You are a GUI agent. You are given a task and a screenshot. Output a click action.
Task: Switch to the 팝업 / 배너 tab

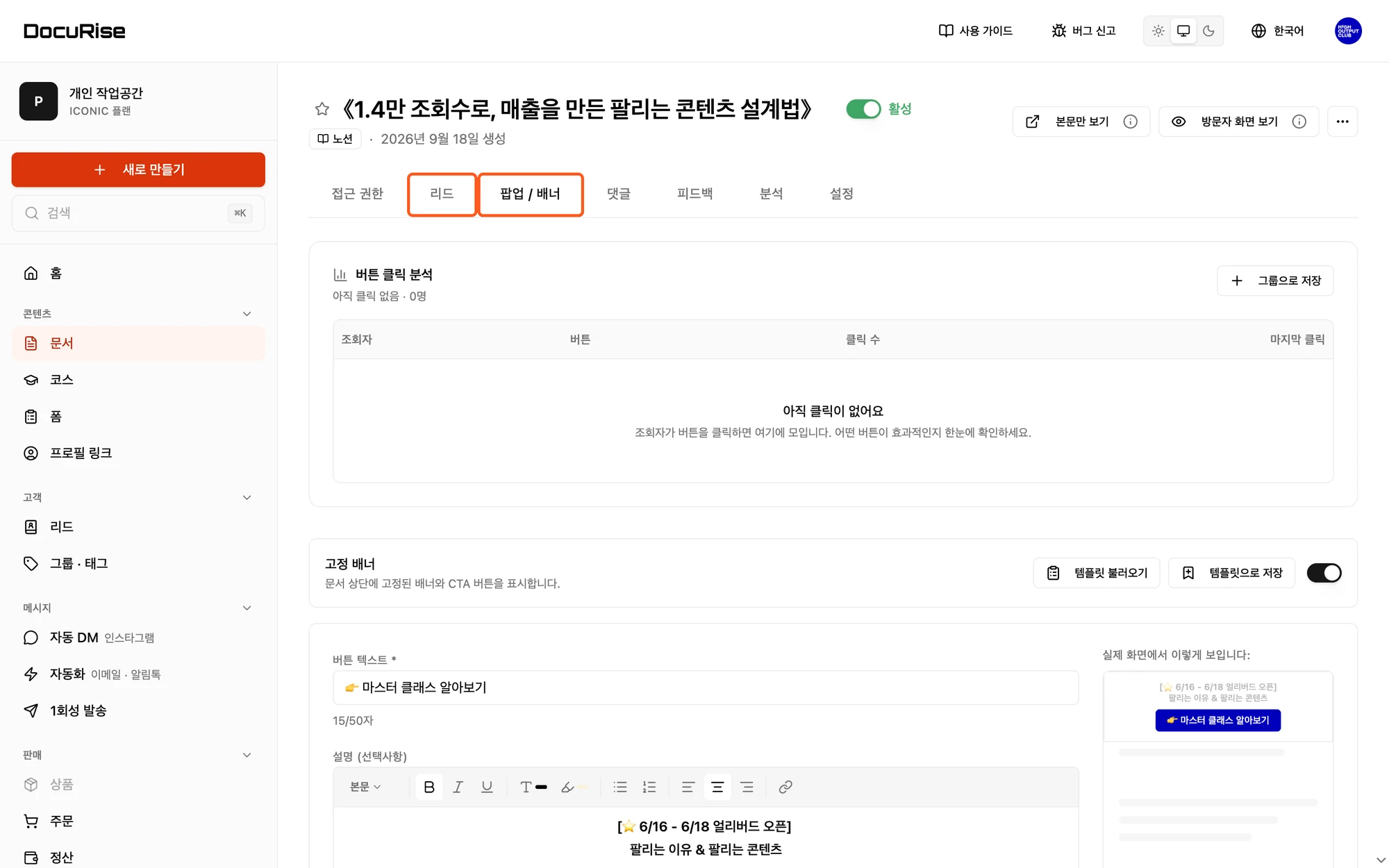click(x=530, y=194)
